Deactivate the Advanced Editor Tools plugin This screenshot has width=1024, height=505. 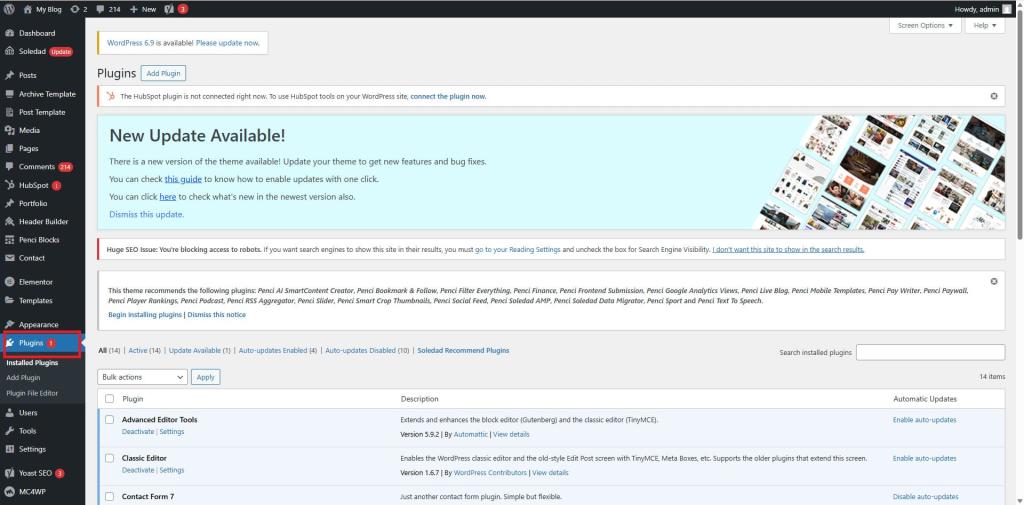[x=138, y=432]
